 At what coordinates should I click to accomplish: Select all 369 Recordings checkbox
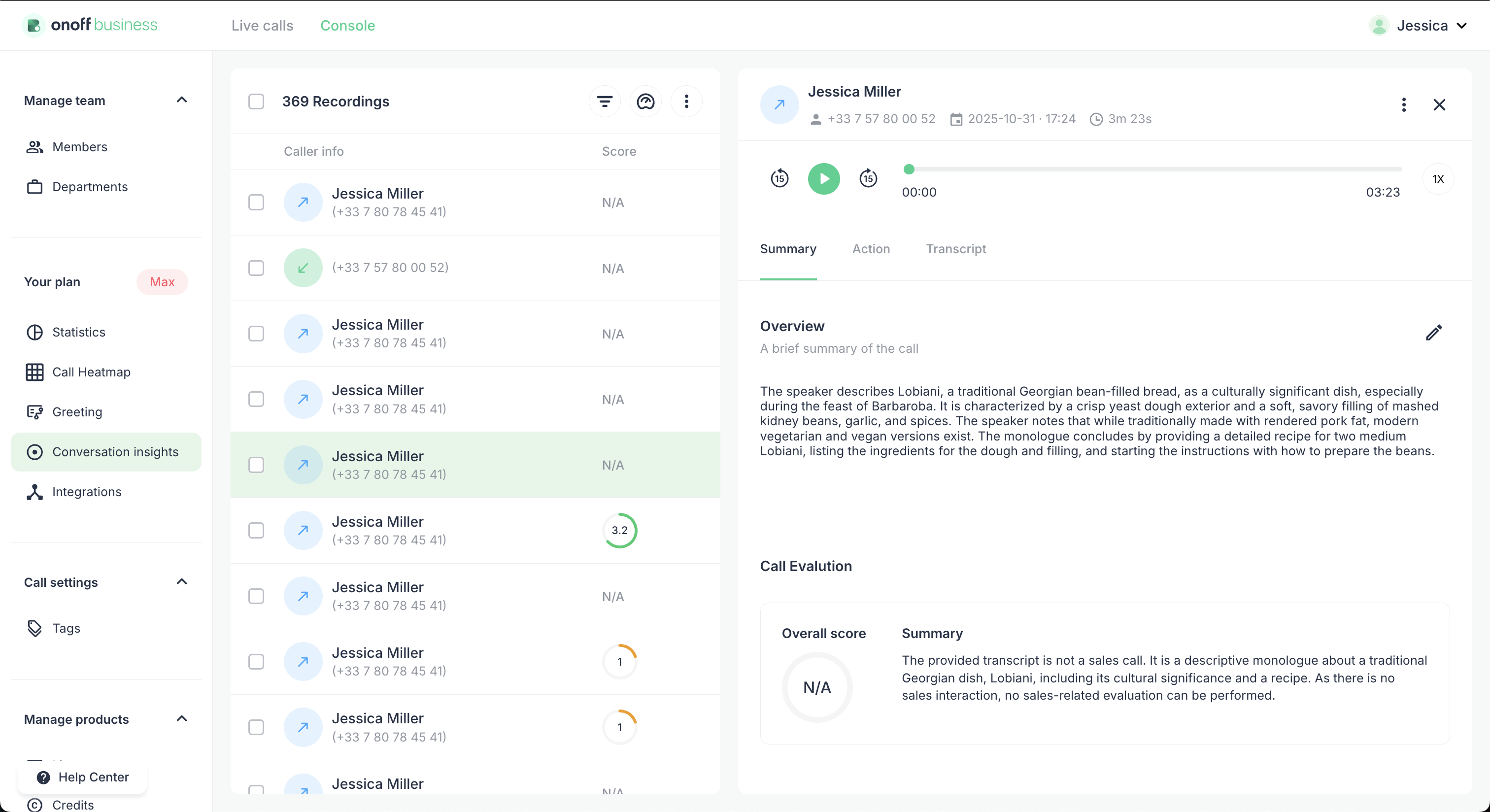click(256, 102)
